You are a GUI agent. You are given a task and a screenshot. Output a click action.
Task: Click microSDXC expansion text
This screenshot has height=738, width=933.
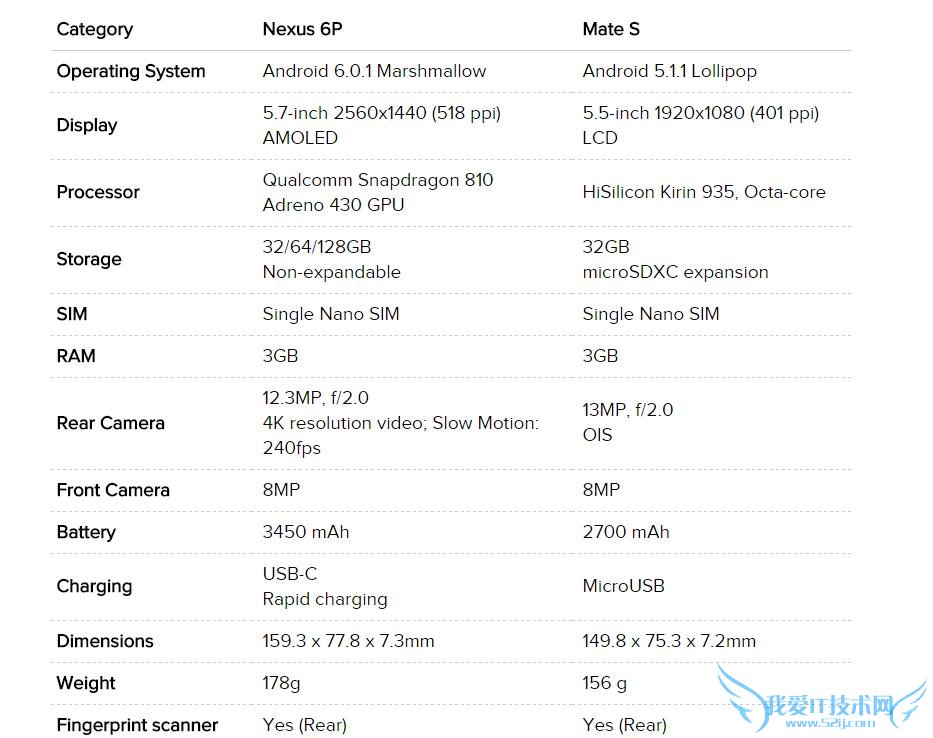tap(675, 272)
